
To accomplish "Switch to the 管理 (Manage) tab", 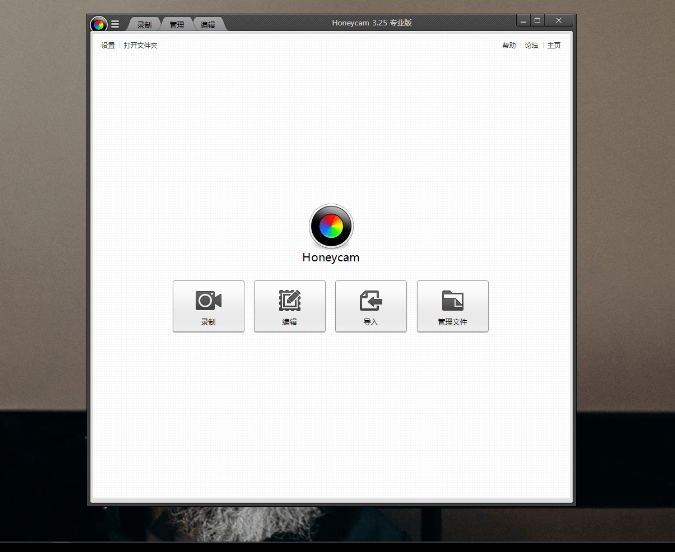I will click(176, 25).
